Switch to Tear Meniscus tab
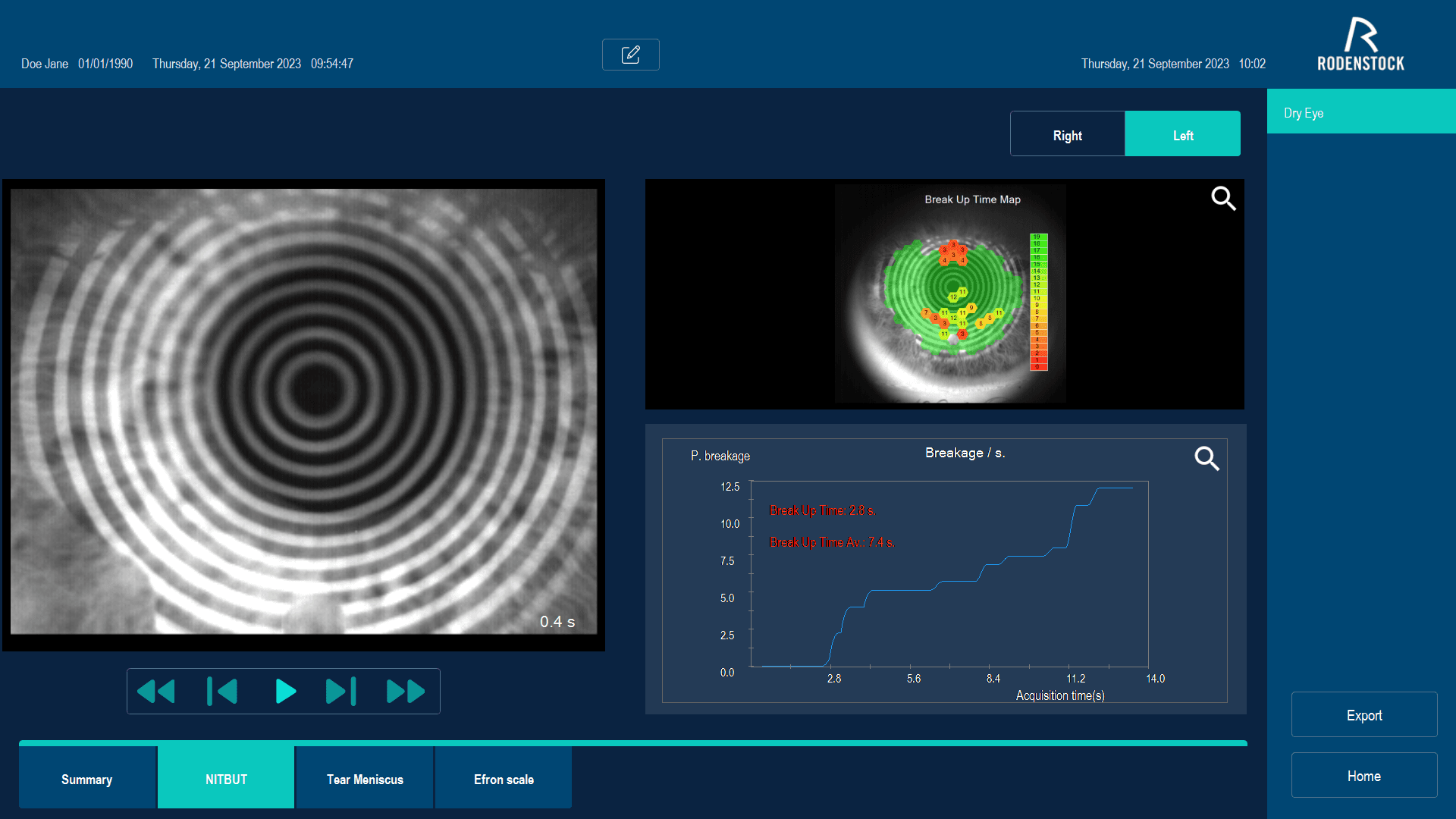This screenshot has width=1456, height=819. [x=365, y=779]
